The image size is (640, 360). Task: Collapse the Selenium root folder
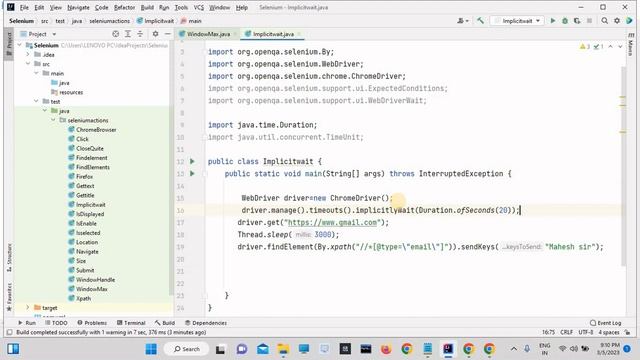coord(20,45)
